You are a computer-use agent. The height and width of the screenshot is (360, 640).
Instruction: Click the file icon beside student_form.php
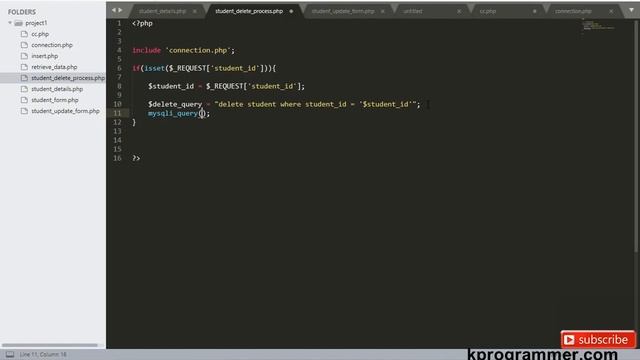[x=24, y=100]
